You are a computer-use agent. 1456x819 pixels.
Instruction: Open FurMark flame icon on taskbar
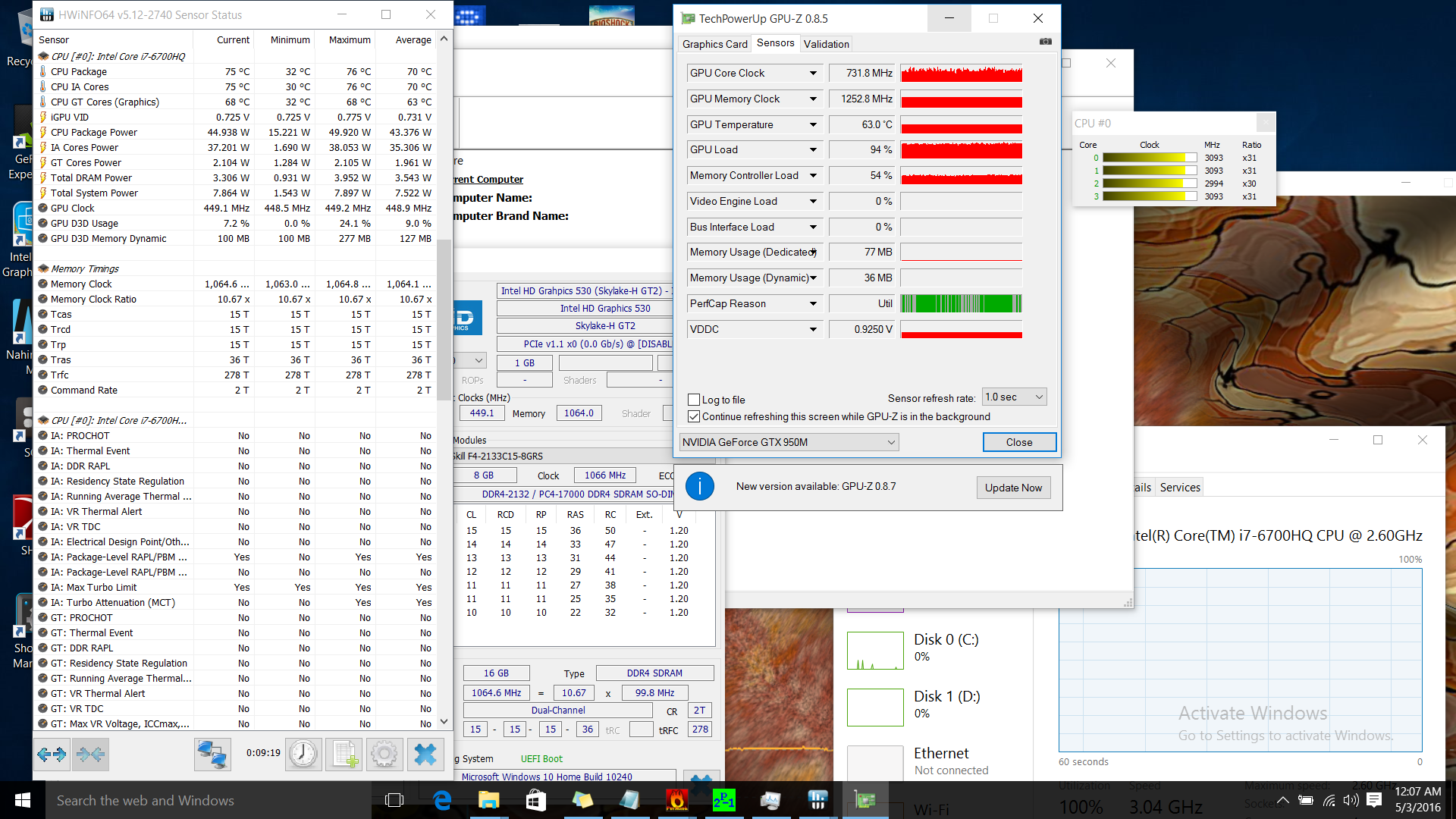pos(677,800)
